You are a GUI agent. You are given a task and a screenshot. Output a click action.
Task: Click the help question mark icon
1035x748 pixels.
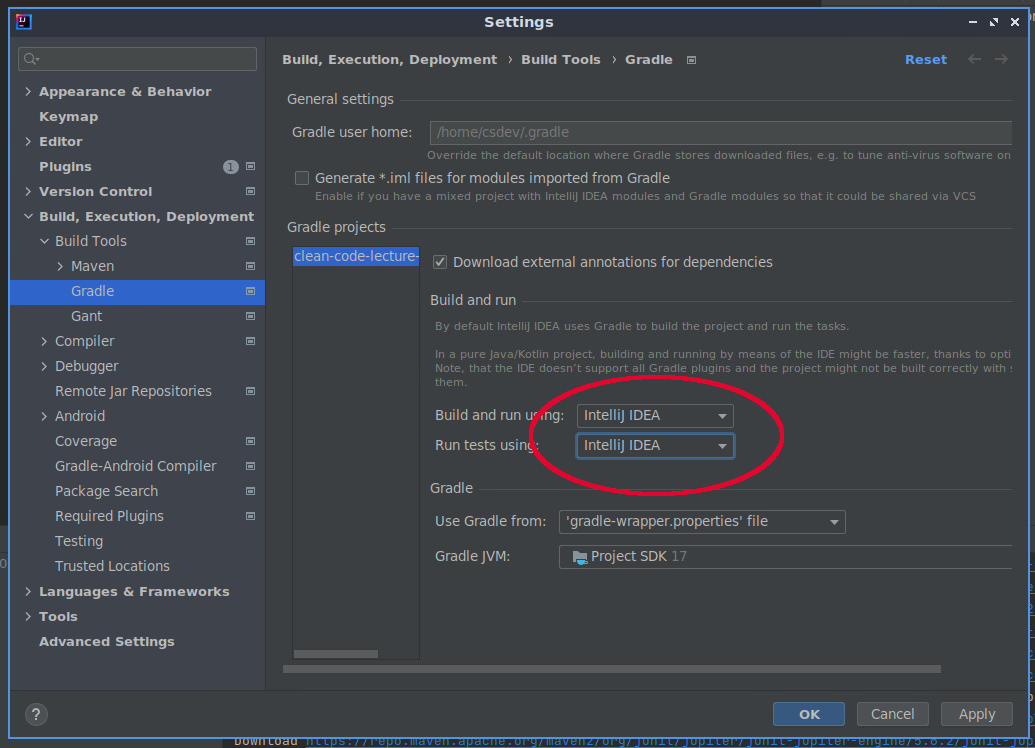point(36,714)
